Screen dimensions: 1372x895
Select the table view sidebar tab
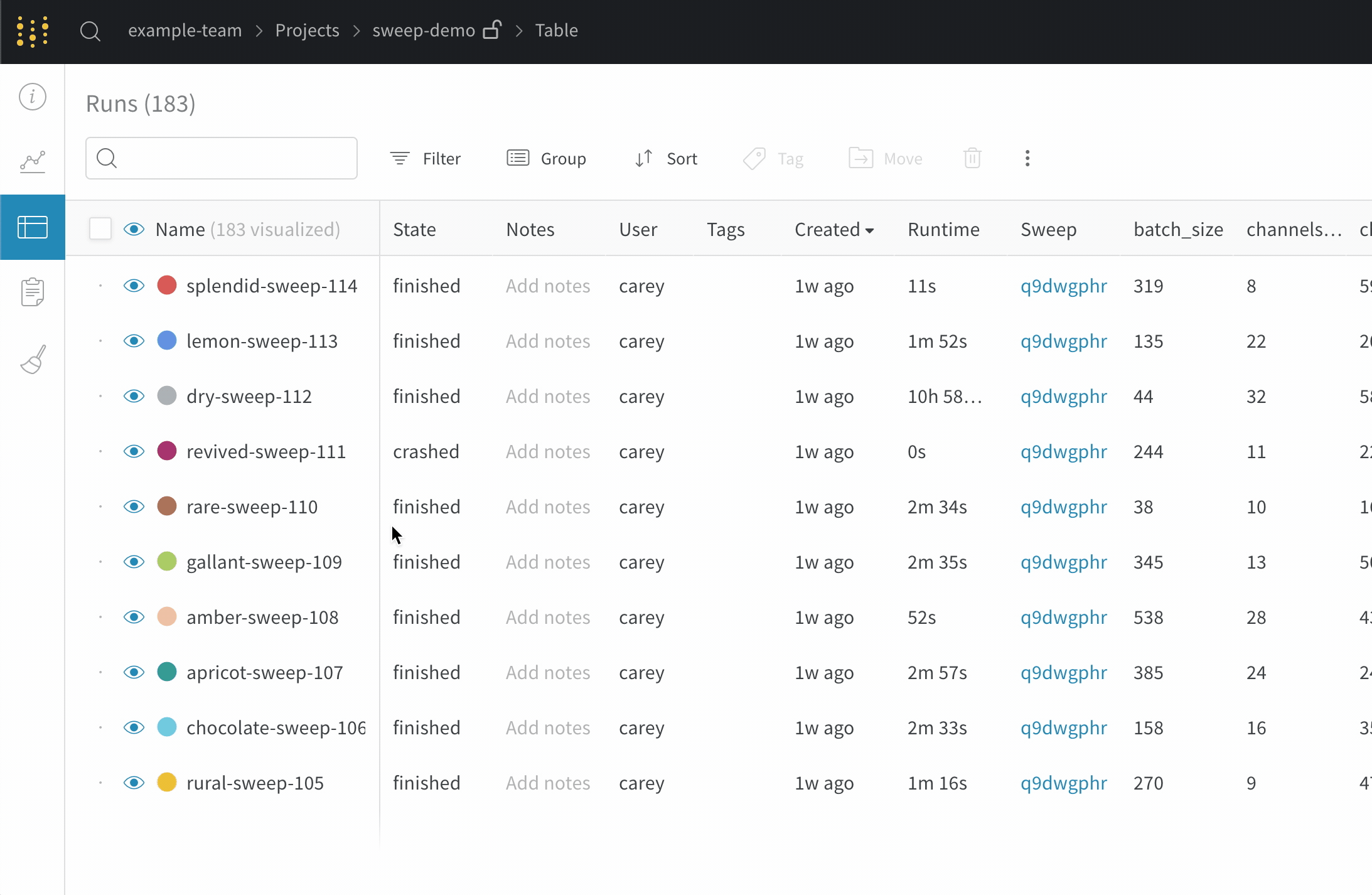[33, 227]
